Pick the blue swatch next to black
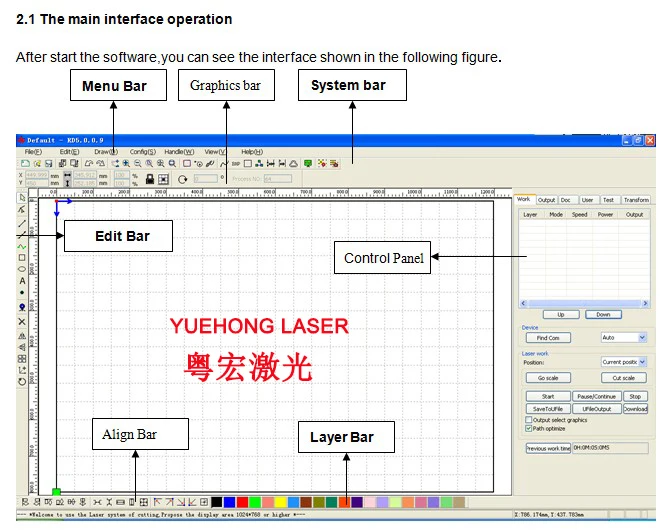The width and height of the screenshot is (665, 530). click(x=229, y=502)
